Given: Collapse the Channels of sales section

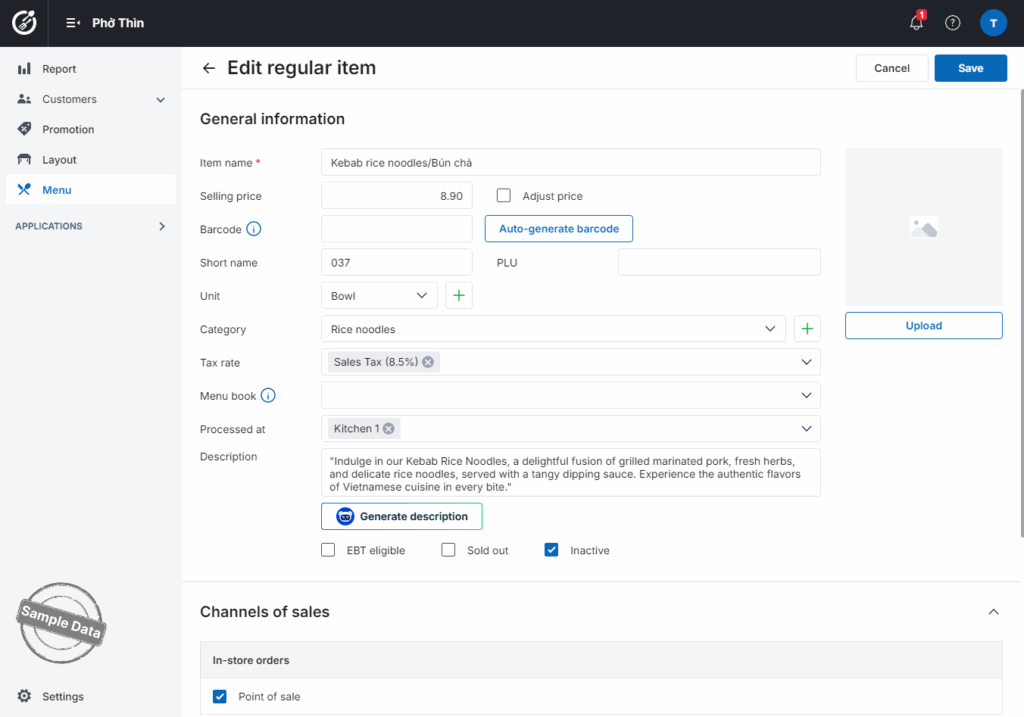Looking at the screenshot, I should [993, 612].
